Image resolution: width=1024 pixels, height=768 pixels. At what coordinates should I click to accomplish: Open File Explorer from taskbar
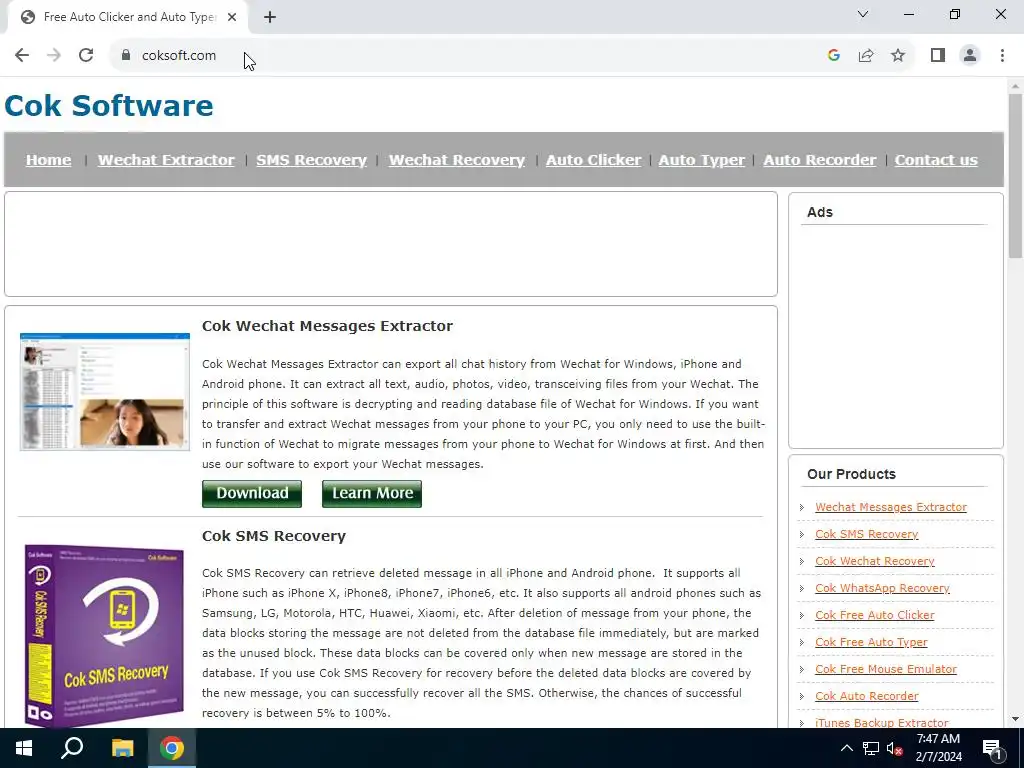[122, 748]
